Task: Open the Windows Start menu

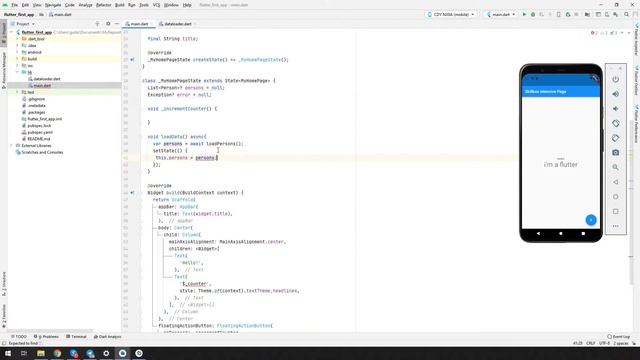Action: click(8, 353)
